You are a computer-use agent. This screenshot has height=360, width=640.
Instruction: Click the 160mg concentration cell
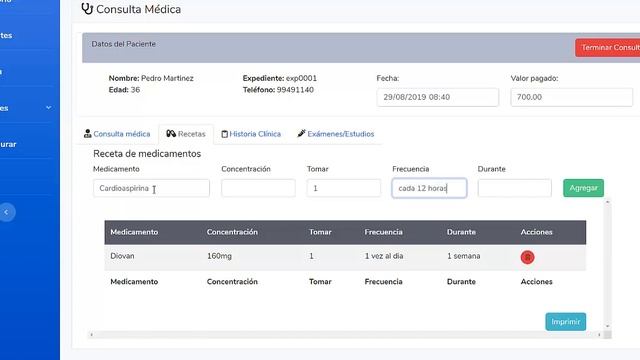tap(219, 256)
